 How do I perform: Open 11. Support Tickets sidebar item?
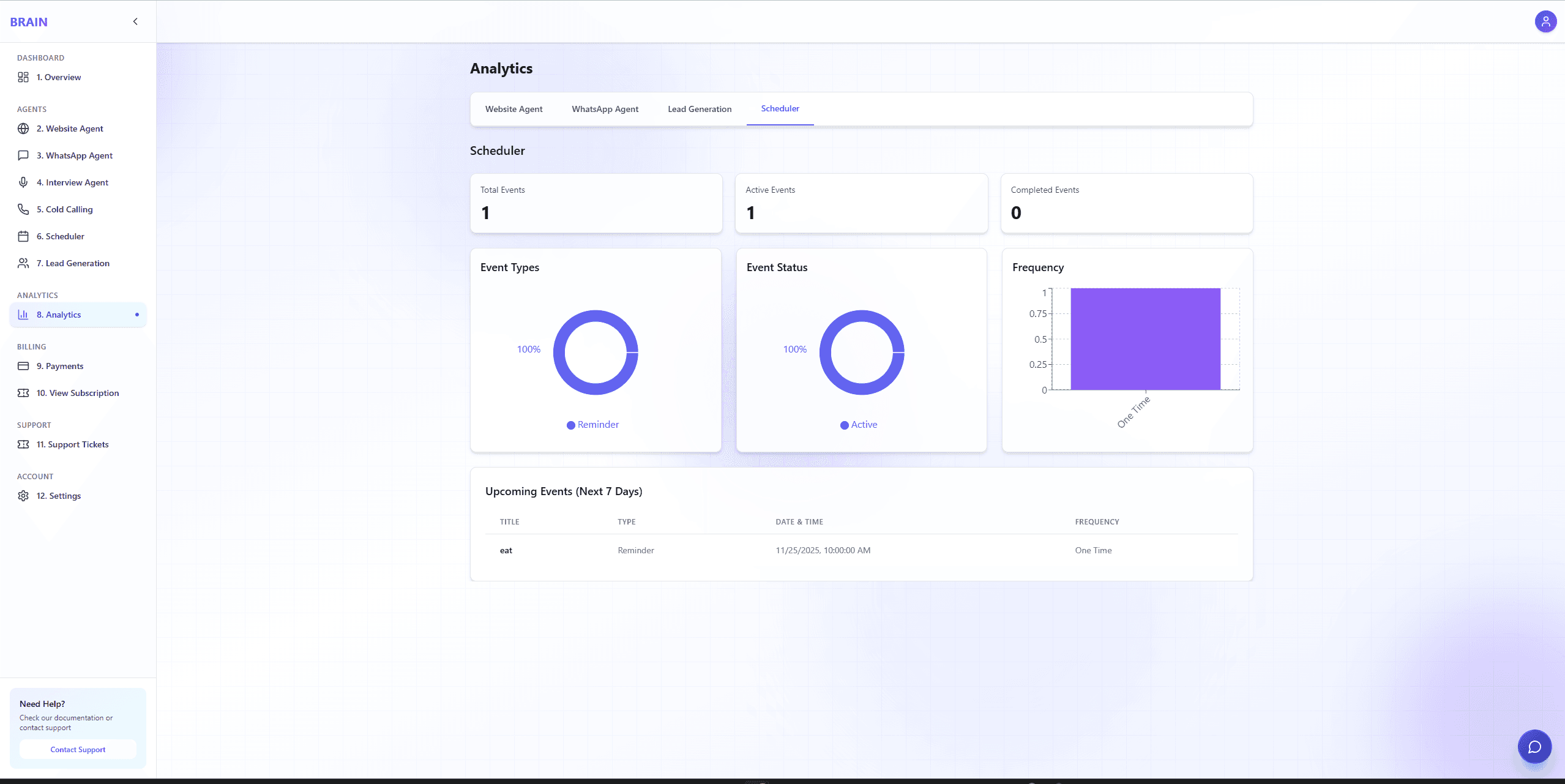click(78, 444)
